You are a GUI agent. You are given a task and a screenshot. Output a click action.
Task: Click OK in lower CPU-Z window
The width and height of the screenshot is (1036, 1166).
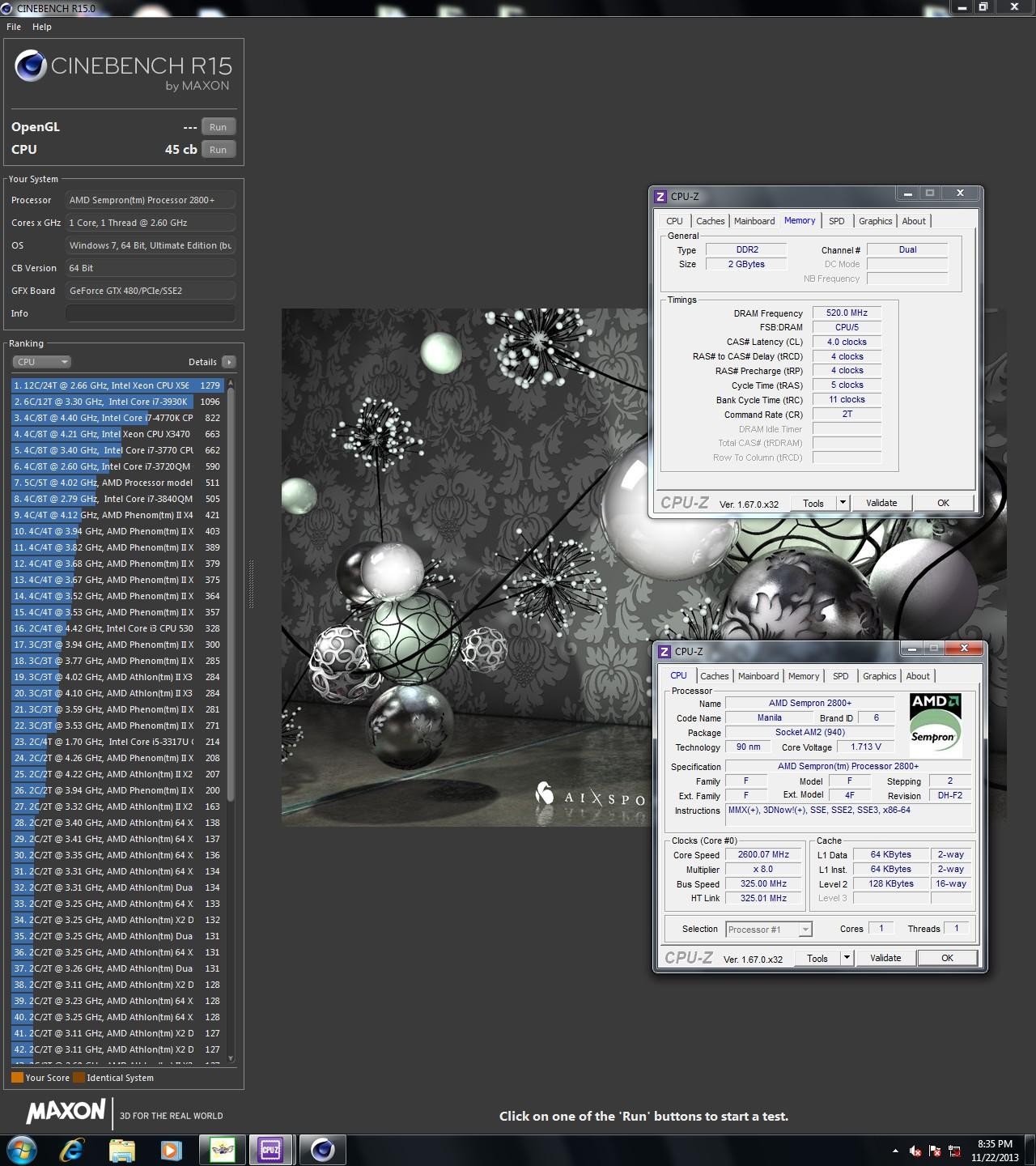[947, 958]
